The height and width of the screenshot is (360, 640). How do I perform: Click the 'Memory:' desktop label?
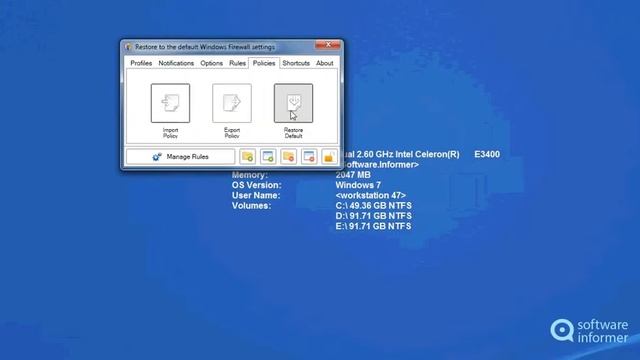coord(250,175)
